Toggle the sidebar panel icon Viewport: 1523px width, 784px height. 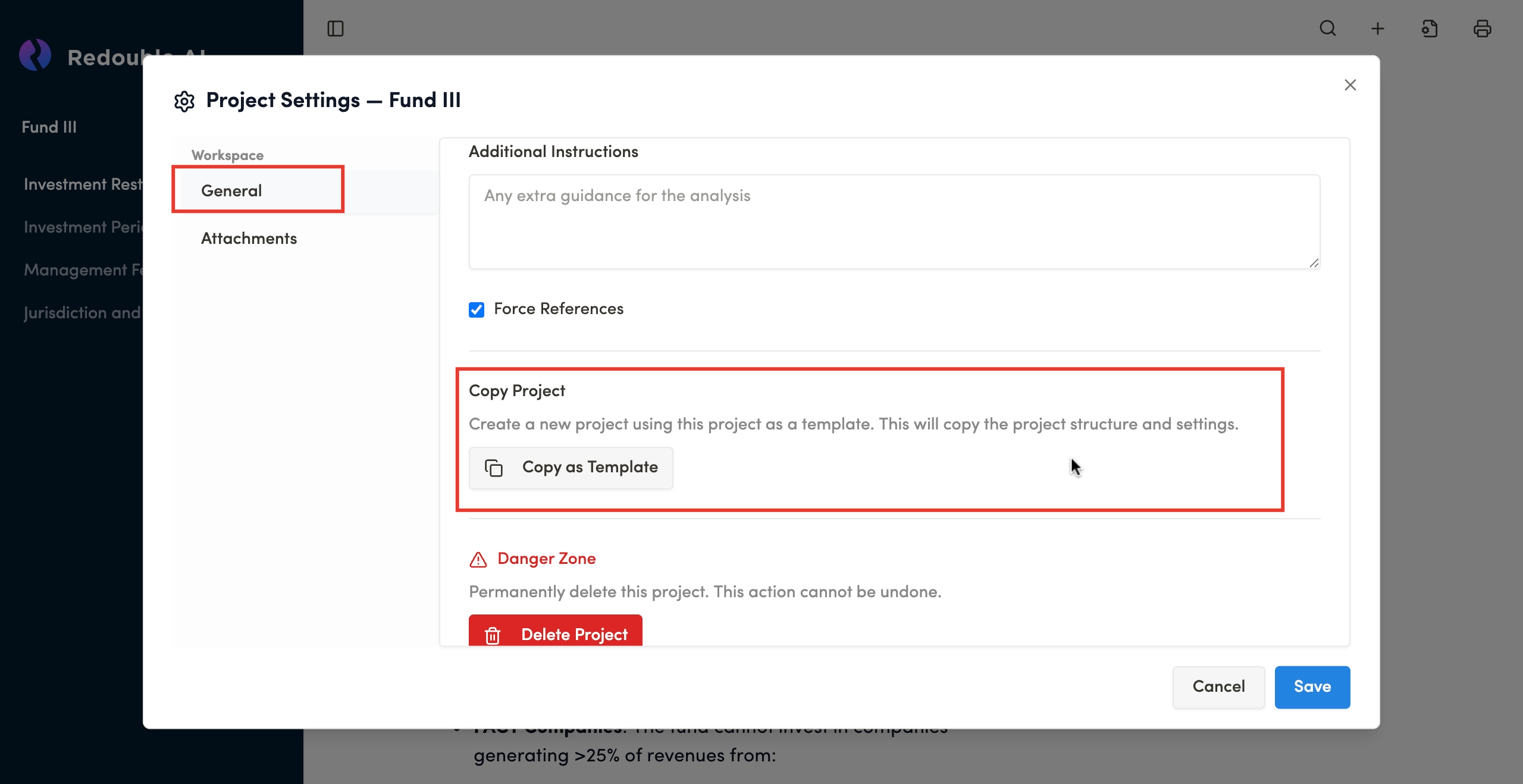pos(336,29)
